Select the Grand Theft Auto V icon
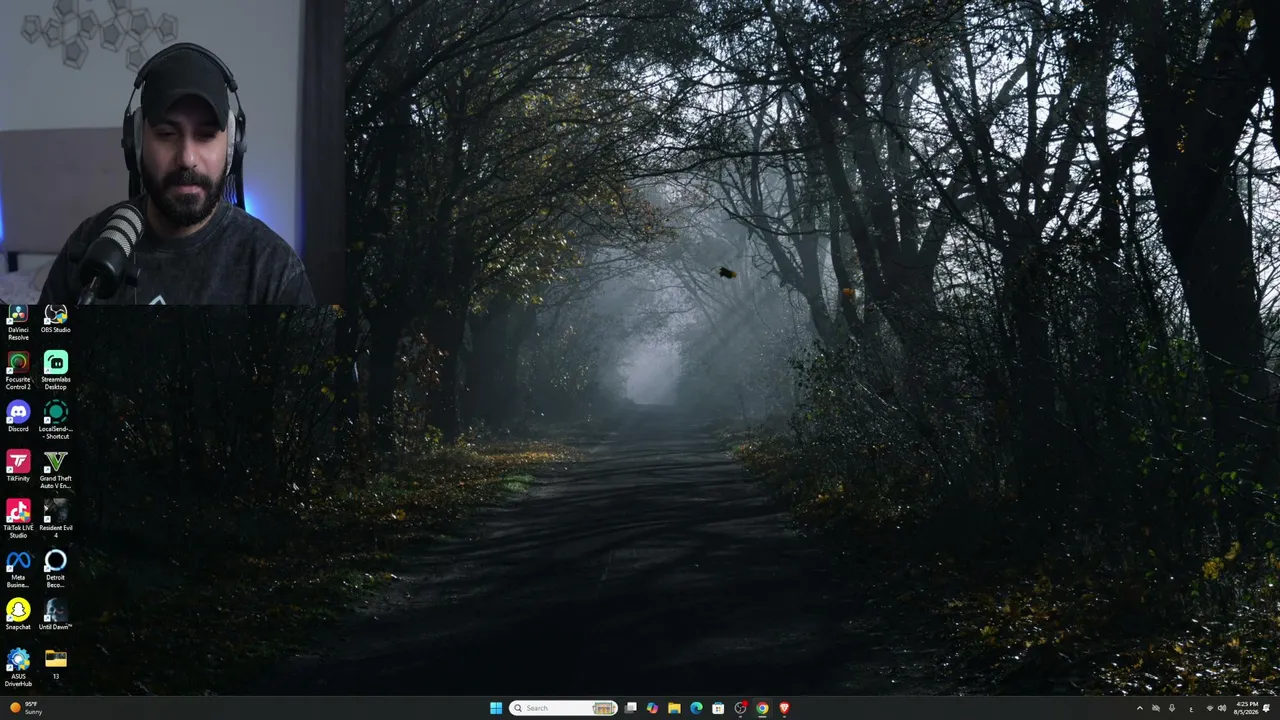 [x=56, y=470]
